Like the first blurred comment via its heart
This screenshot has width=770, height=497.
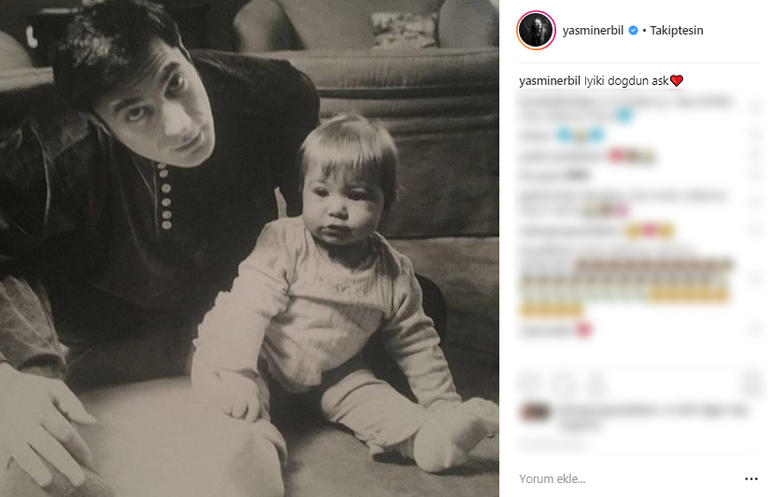tap(755, 108)
